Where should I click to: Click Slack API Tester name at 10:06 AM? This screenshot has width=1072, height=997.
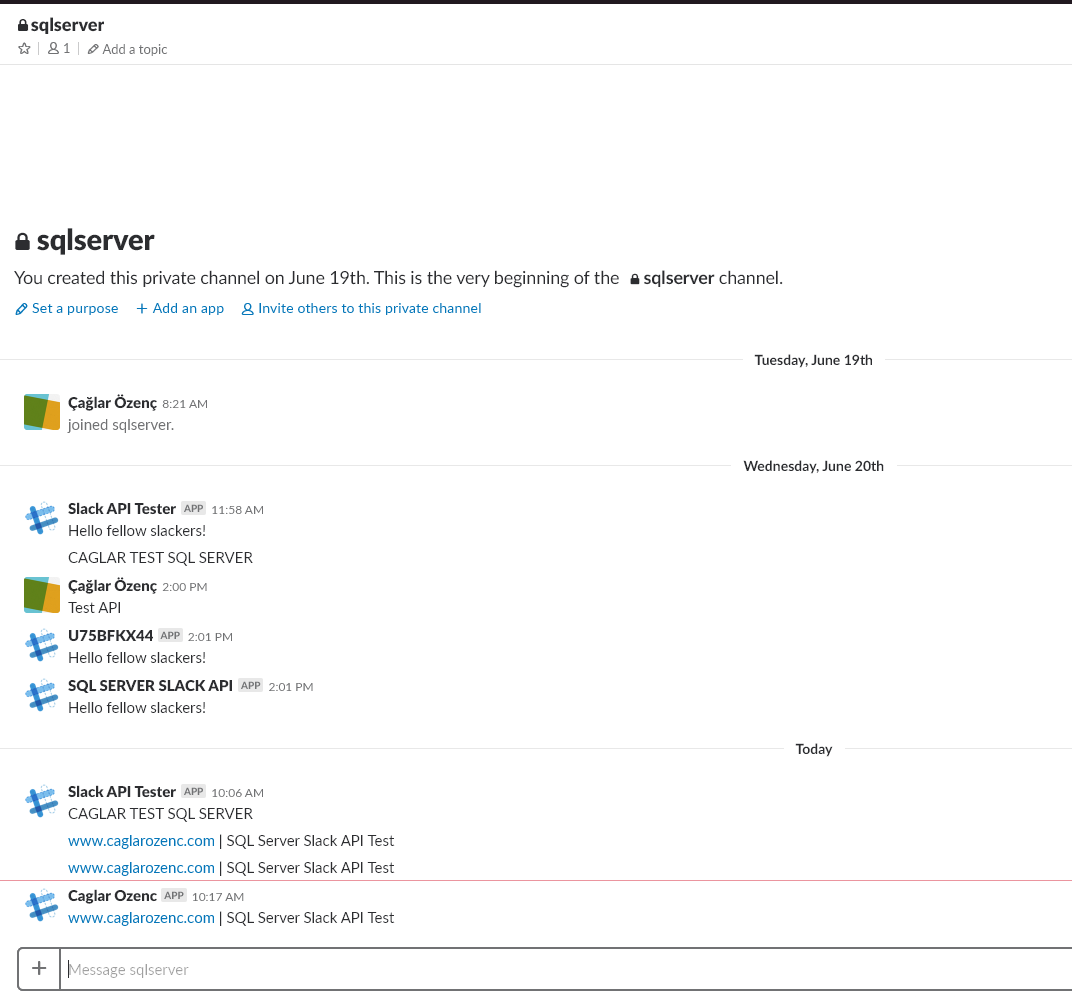[x=122, y=792]
